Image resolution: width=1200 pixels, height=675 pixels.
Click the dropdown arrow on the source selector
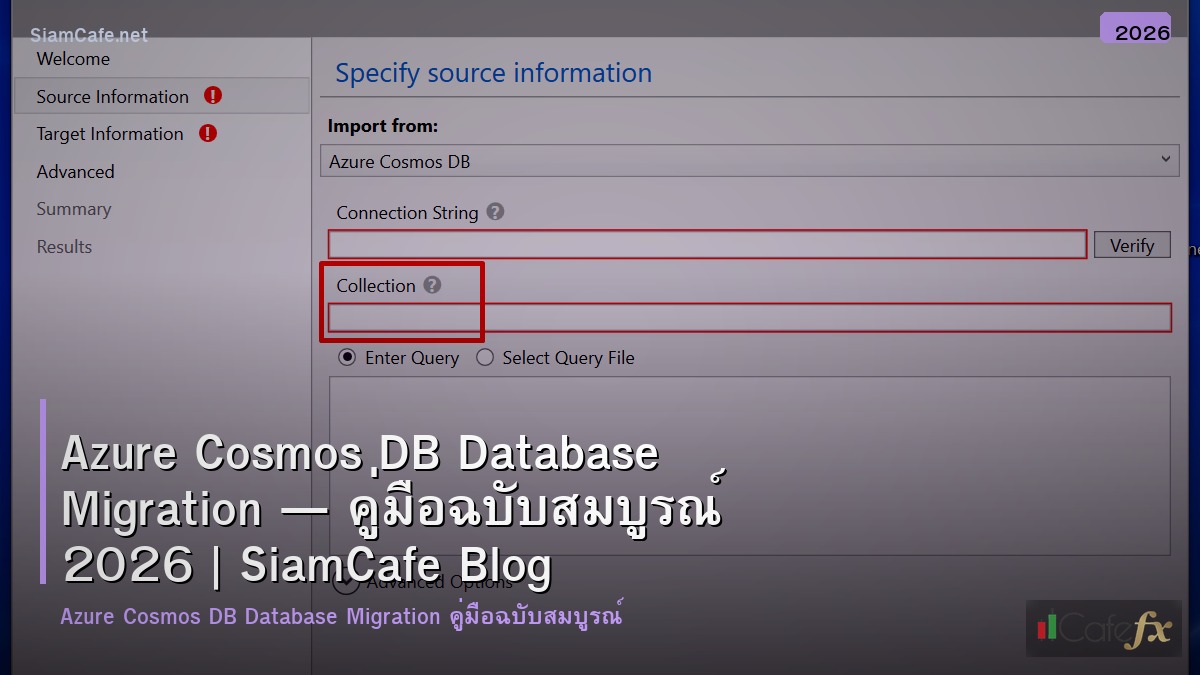tap(1166, 160)
